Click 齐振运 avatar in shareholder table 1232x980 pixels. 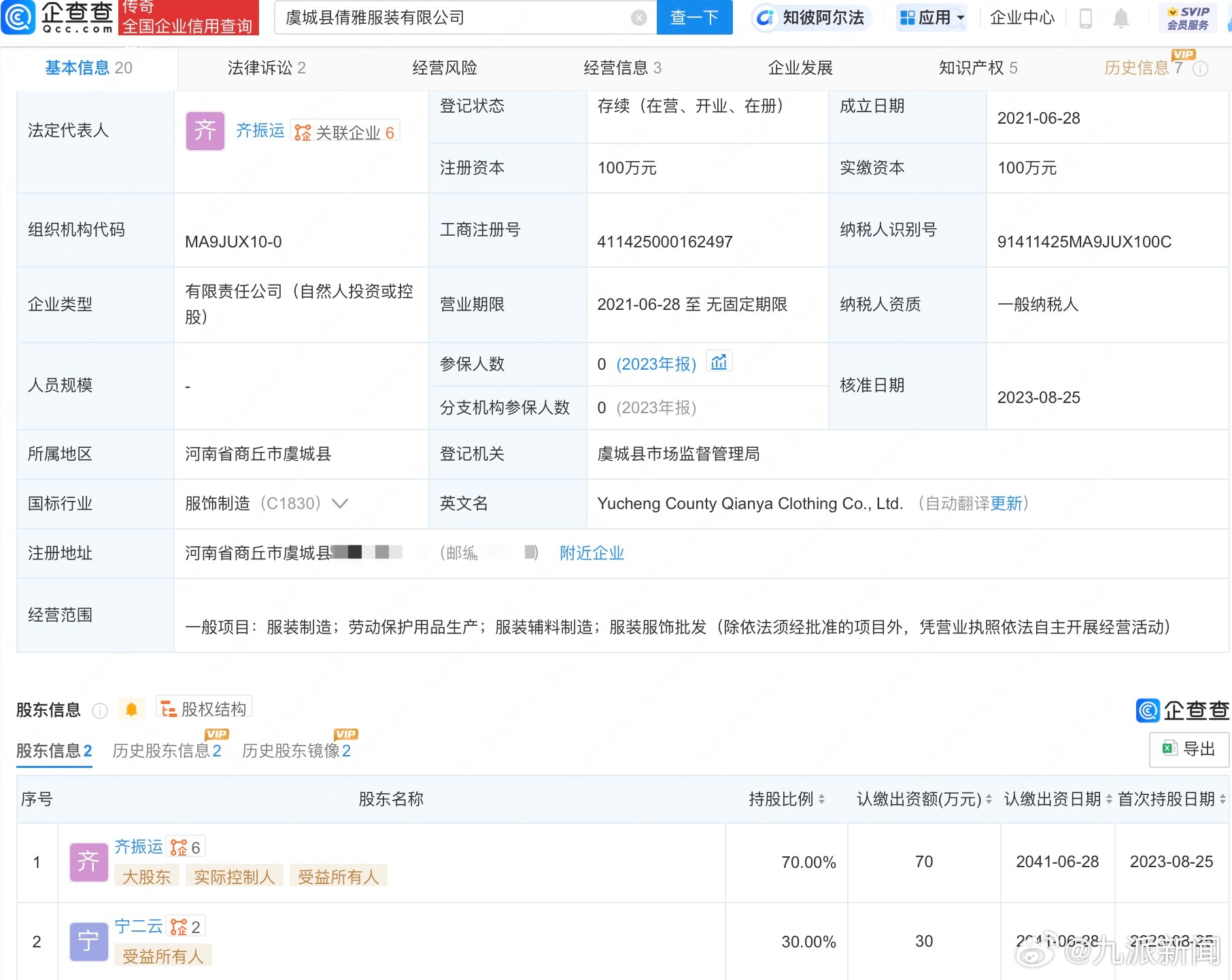88,862
